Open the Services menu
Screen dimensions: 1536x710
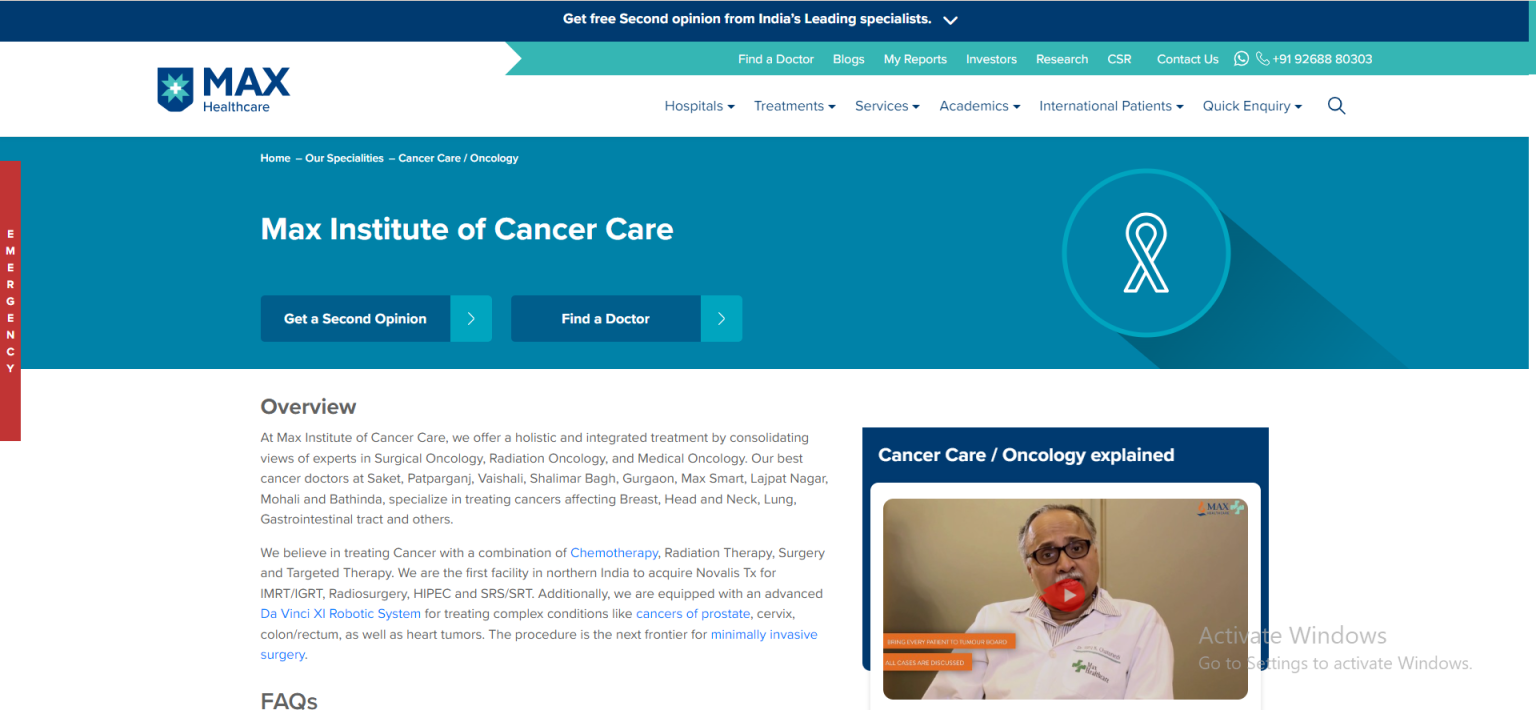(886, 105)
